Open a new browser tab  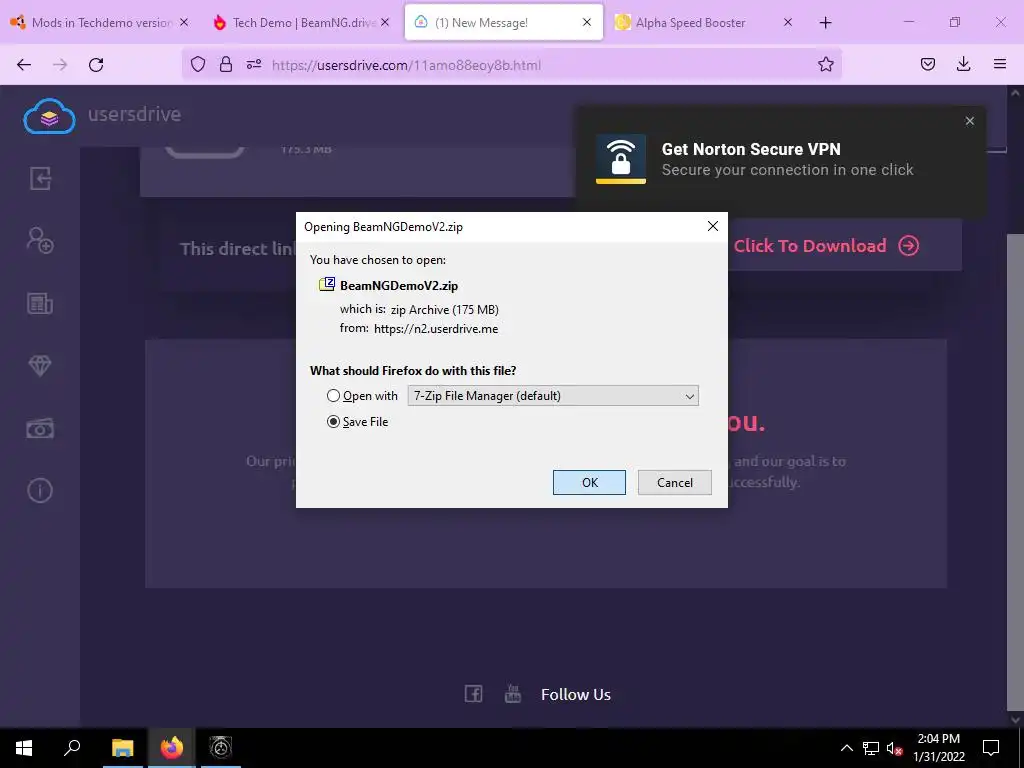point(825,23)
